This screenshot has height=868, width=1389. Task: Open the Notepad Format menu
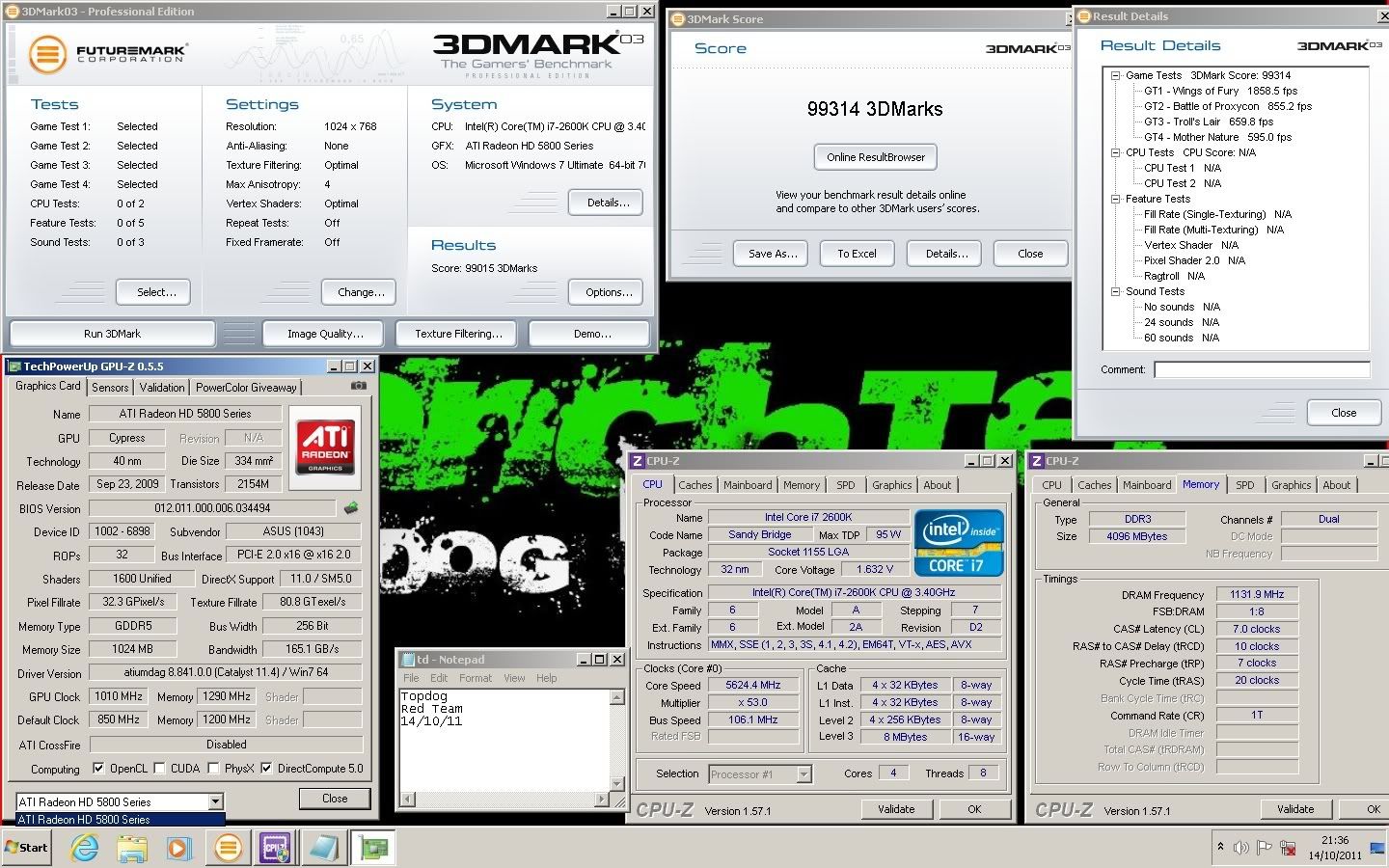coord(476,678)
